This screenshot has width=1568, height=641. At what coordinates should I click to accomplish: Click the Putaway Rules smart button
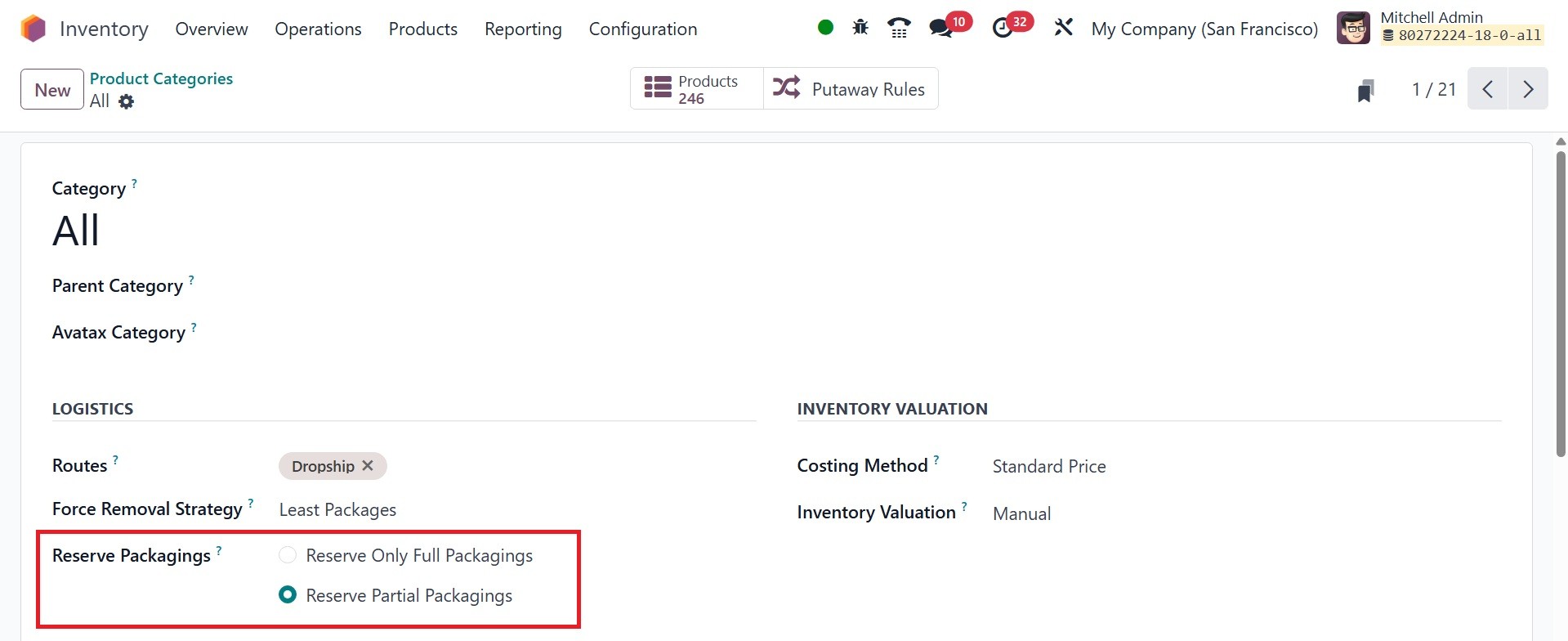click(851, 89)
